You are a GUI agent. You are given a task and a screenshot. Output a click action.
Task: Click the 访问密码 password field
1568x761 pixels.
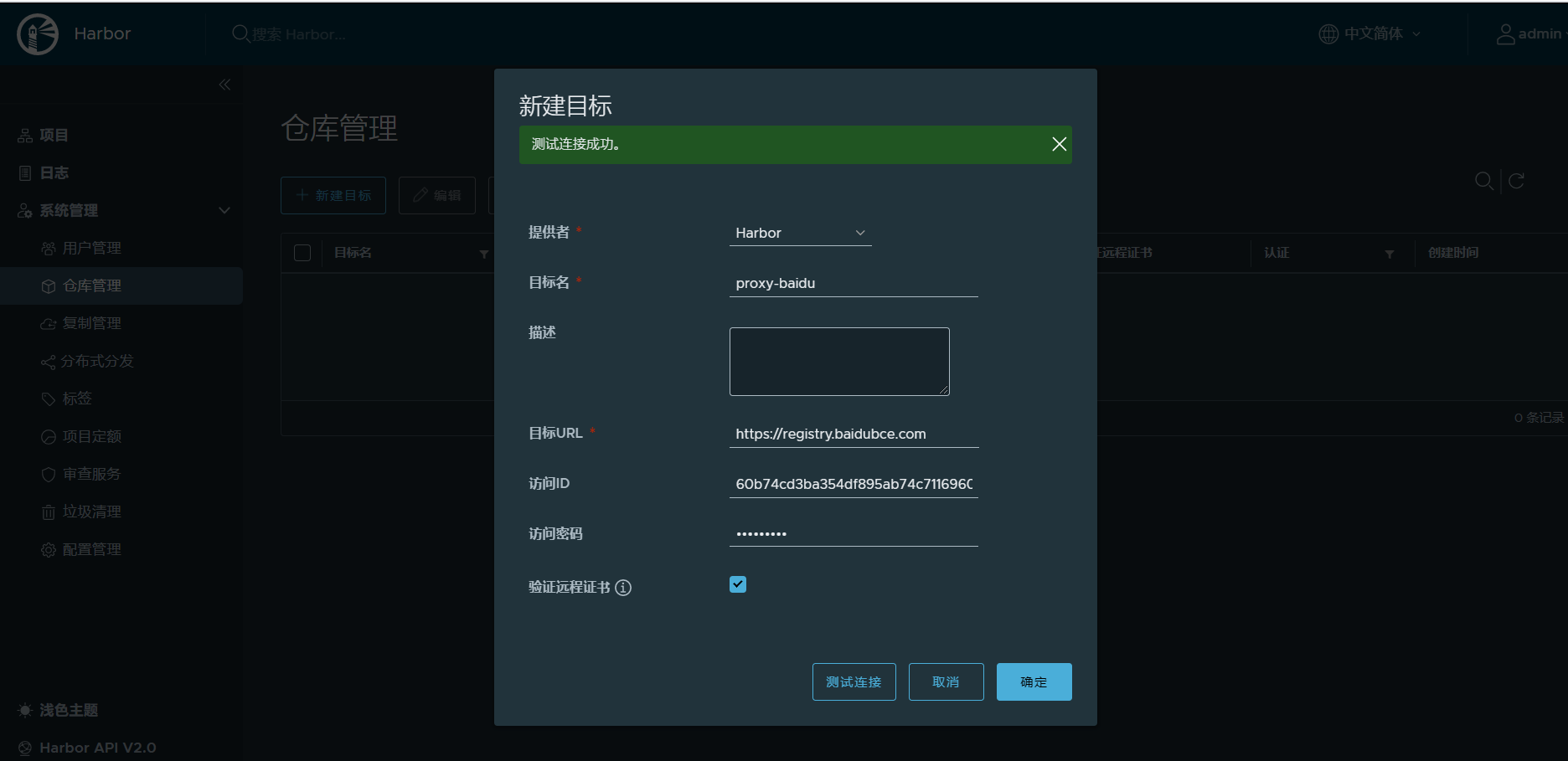coord(854,533)
